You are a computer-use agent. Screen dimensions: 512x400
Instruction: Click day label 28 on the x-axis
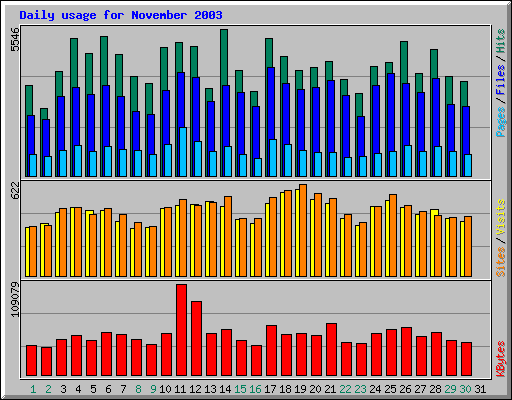435,389
